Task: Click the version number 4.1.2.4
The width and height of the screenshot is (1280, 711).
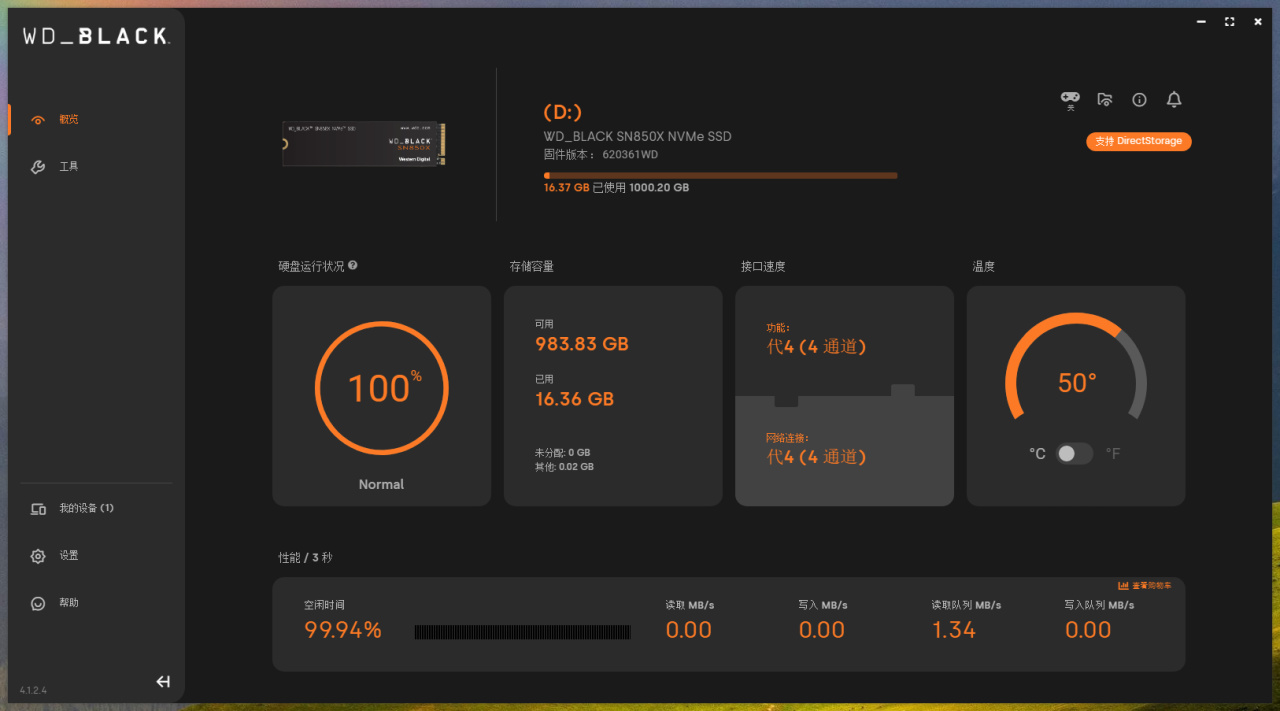Action: [34, 690]
